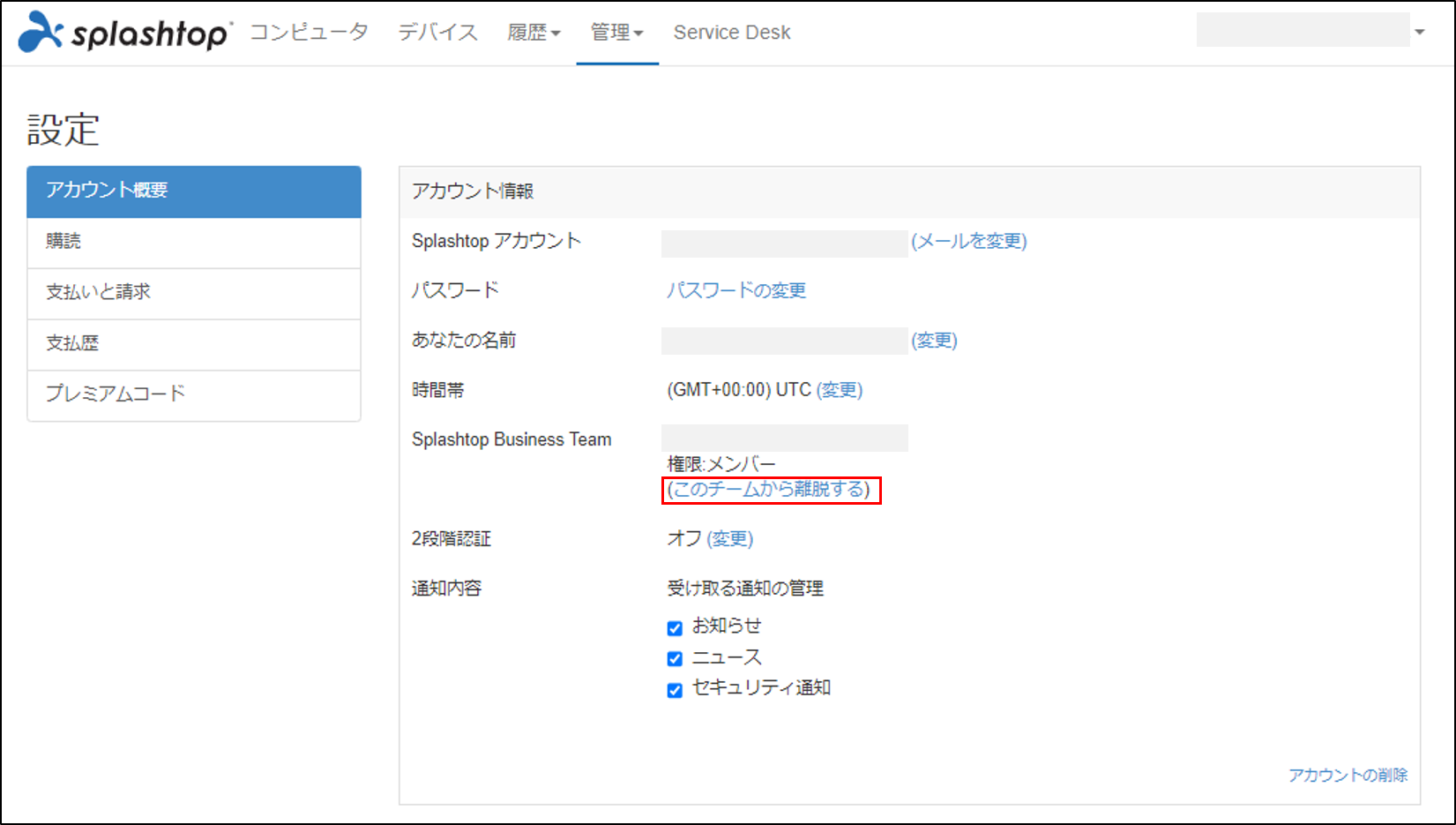Screen dimensions: 1456x825
Task: Click 変更 link next to あなたの名前
Action: click(934, 340)
